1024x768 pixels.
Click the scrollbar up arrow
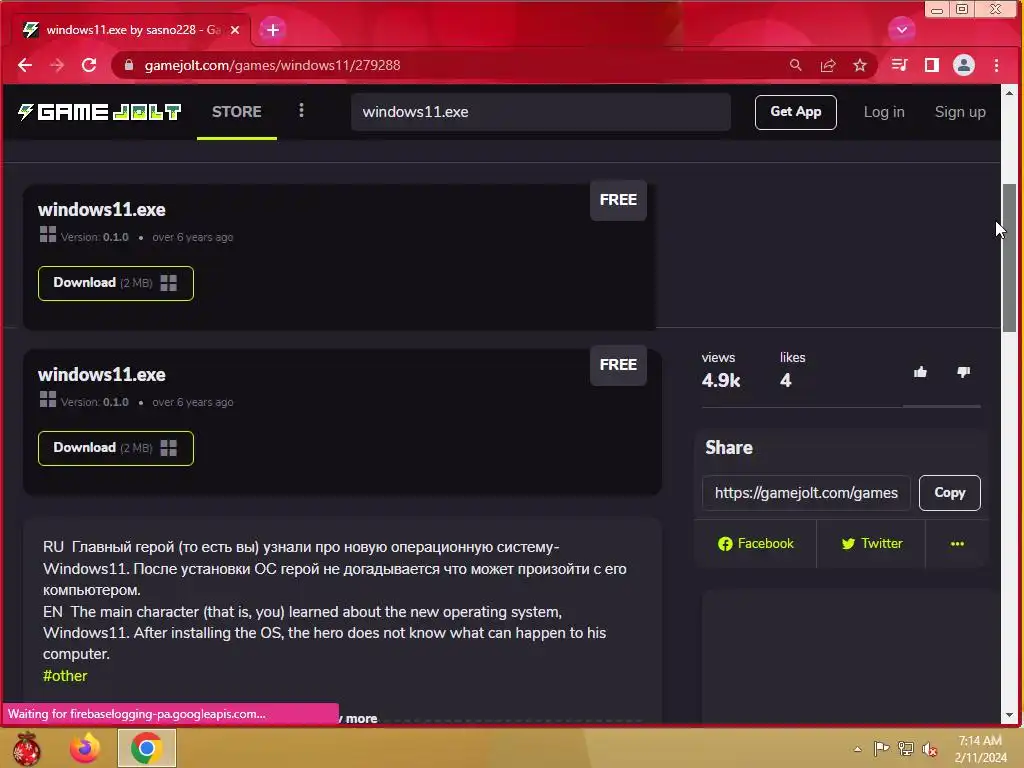tap(1009, 93)
